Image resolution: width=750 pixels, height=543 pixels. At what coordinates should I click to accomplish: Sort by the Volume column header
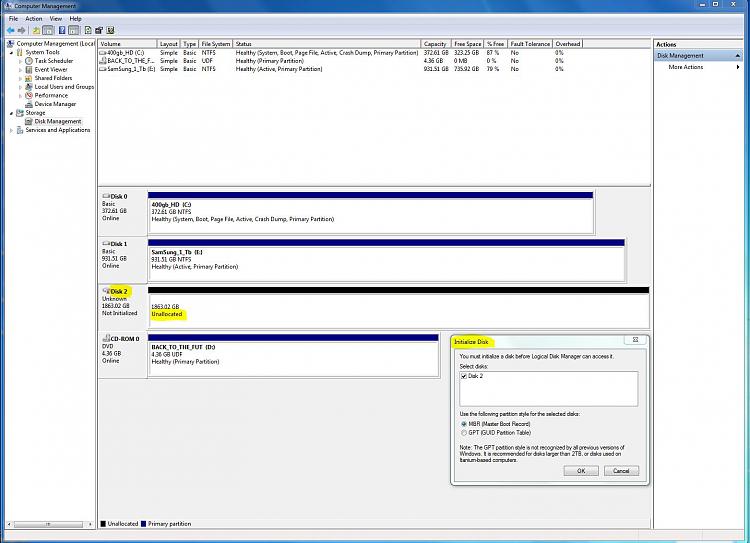tap(127, 44)
